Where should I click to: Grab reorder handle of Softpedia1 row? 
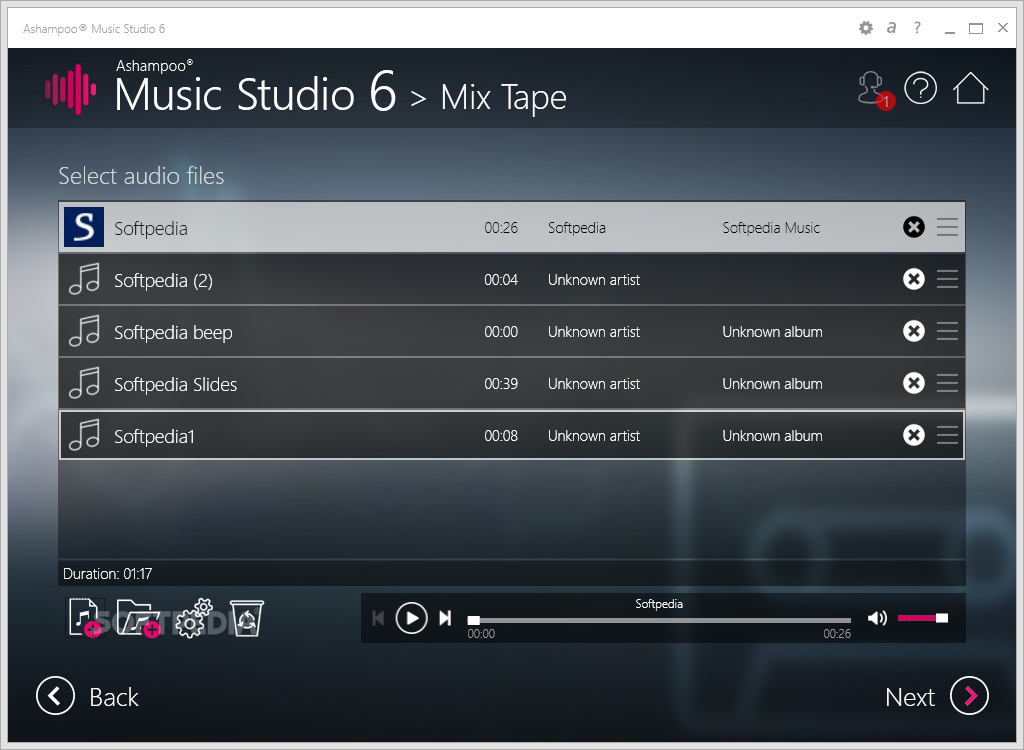[x=947, y=435]
